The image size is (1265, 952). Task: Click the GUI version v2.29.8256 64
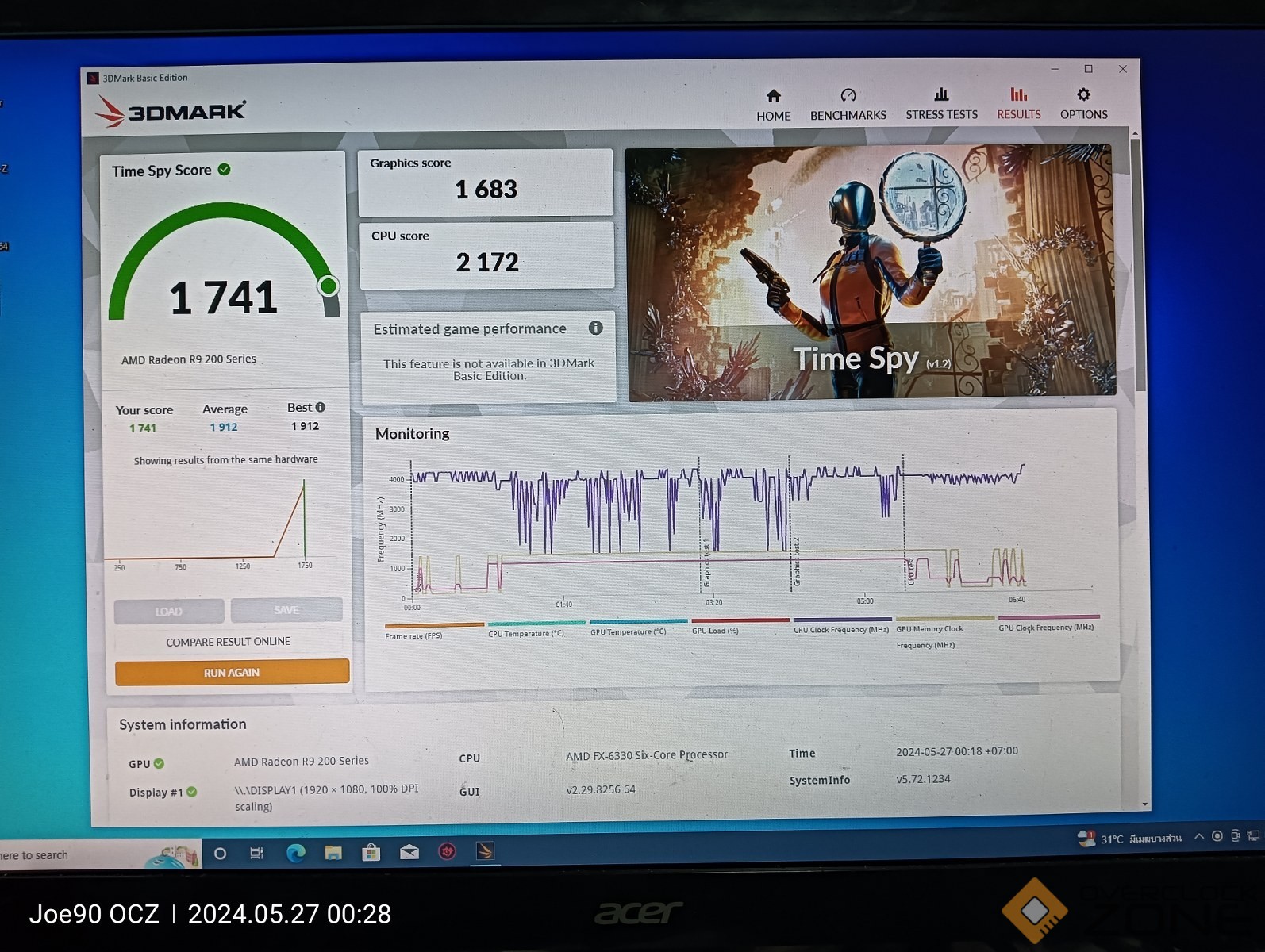click(601, 789)
